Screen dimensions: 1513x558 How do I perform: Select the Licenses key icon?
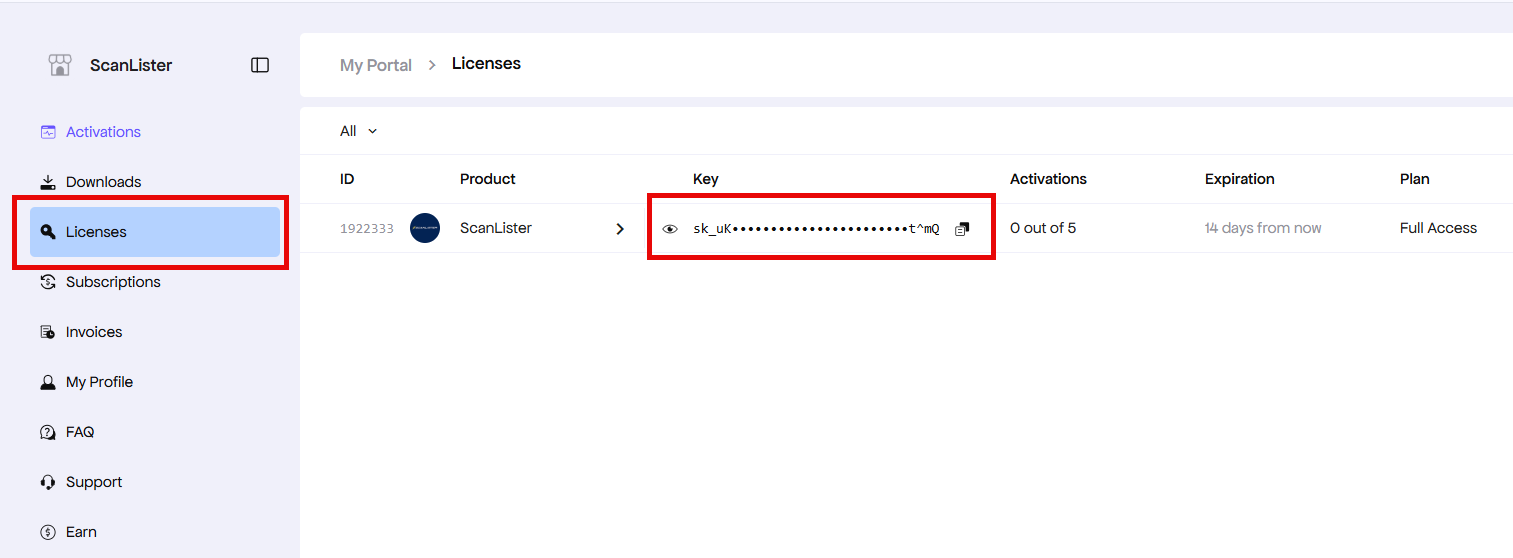[x=48, y=232]
